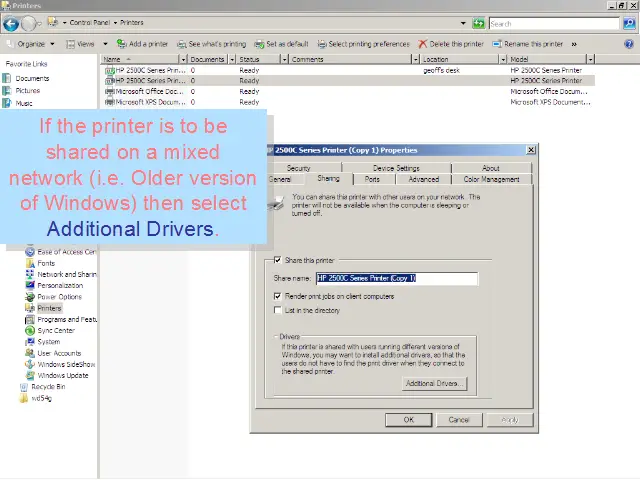Switch to the Security tab
The image size is (640, 480).
(x=304, y=168)
